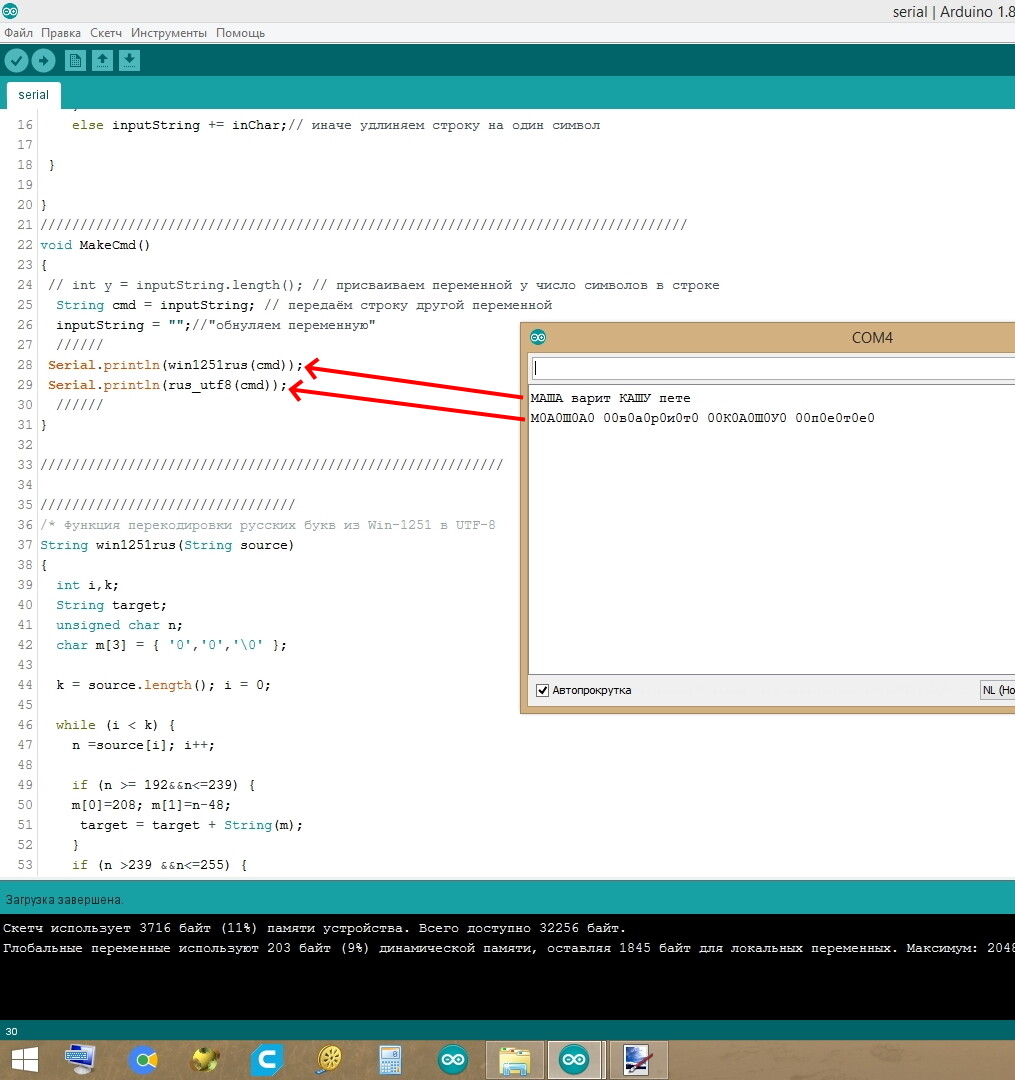Click the 'else inputString += inChar;' line

point(179,125)
